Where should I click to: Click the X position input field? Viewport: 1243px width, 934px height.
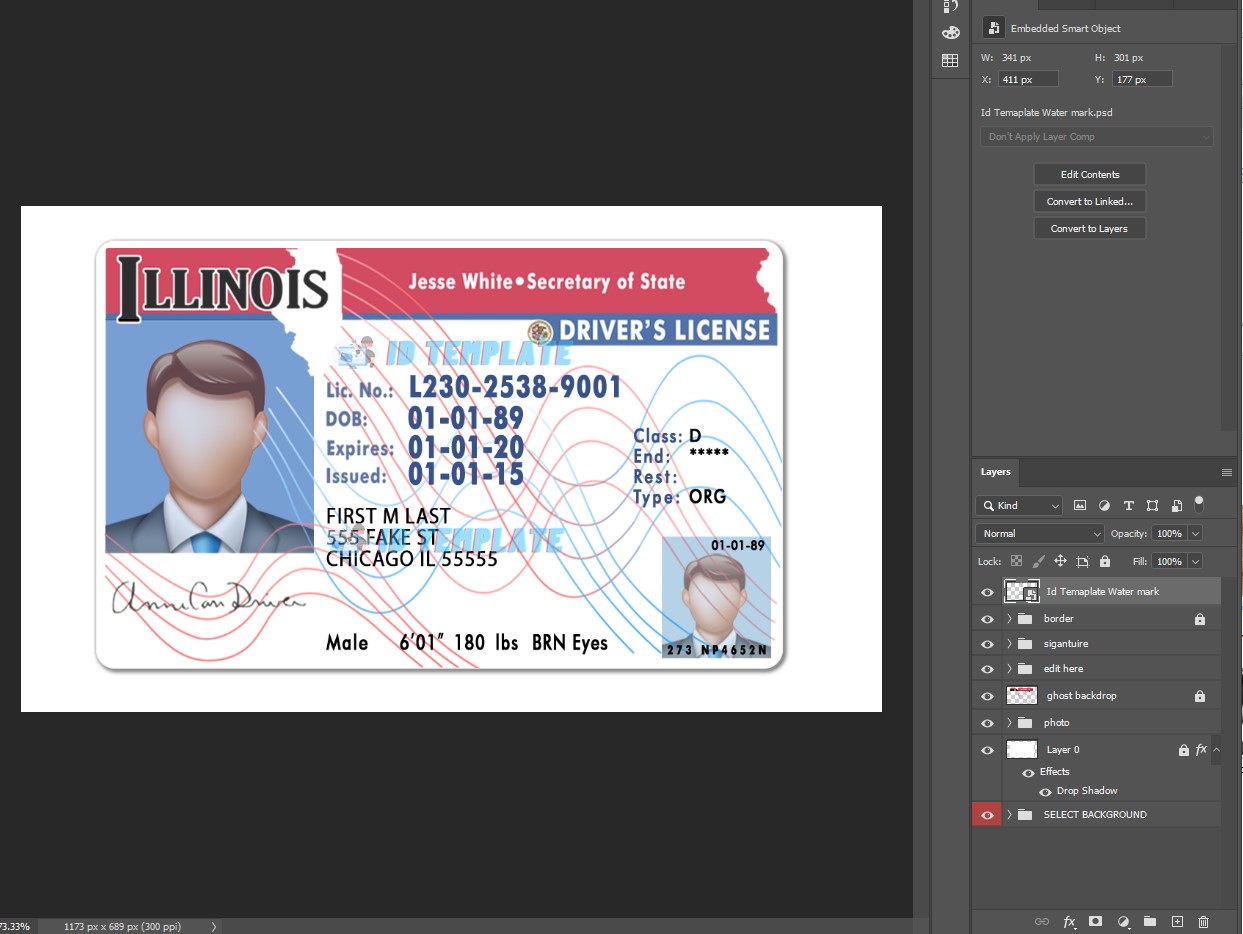coord(1029,79)
